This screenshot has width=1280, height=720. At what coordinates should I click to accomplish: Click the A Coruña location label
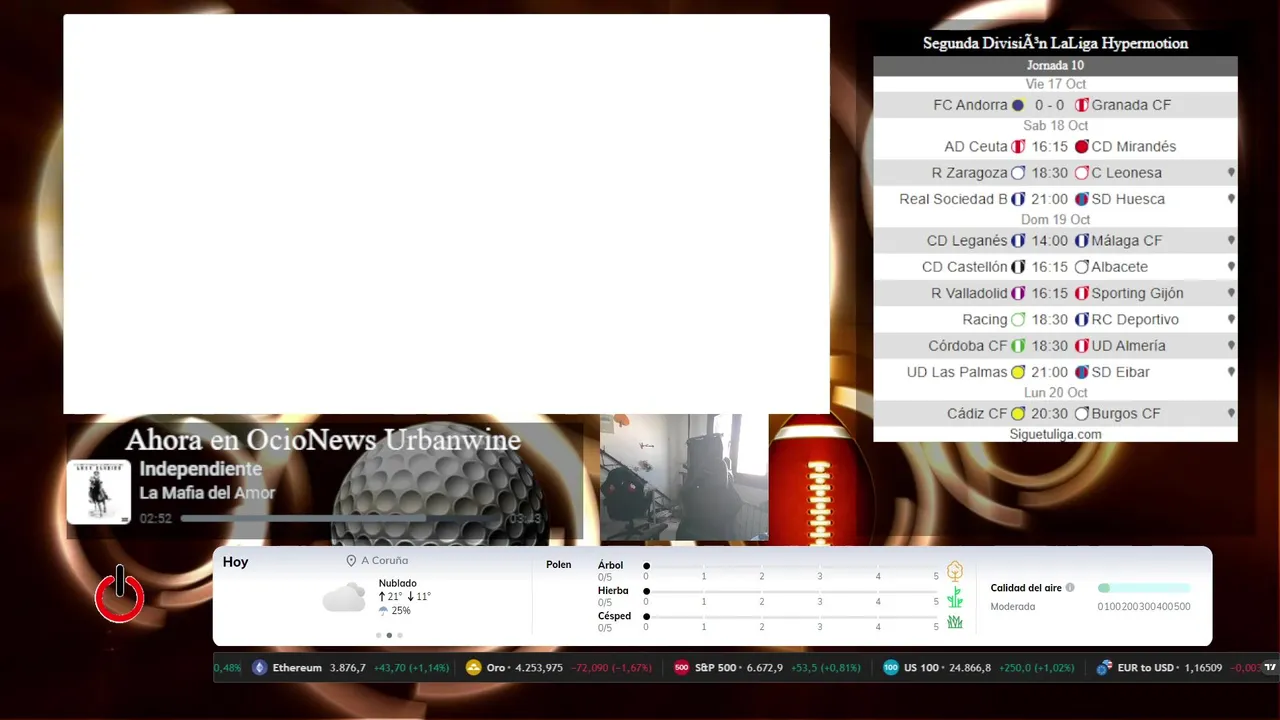[385, 561]
